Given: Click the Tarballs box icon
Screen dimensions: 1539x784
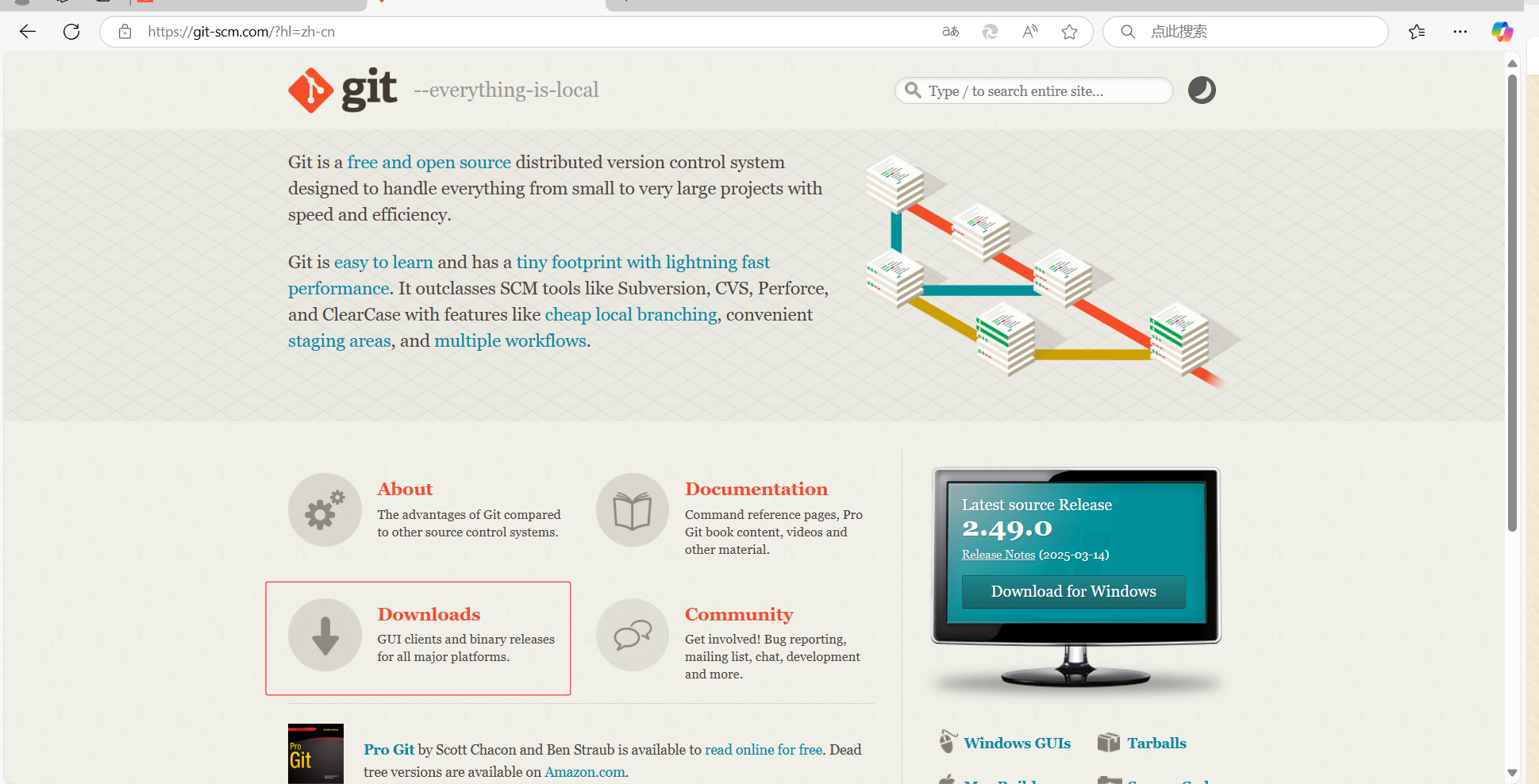Looking at the screenshot, I should pos(1108,743).
